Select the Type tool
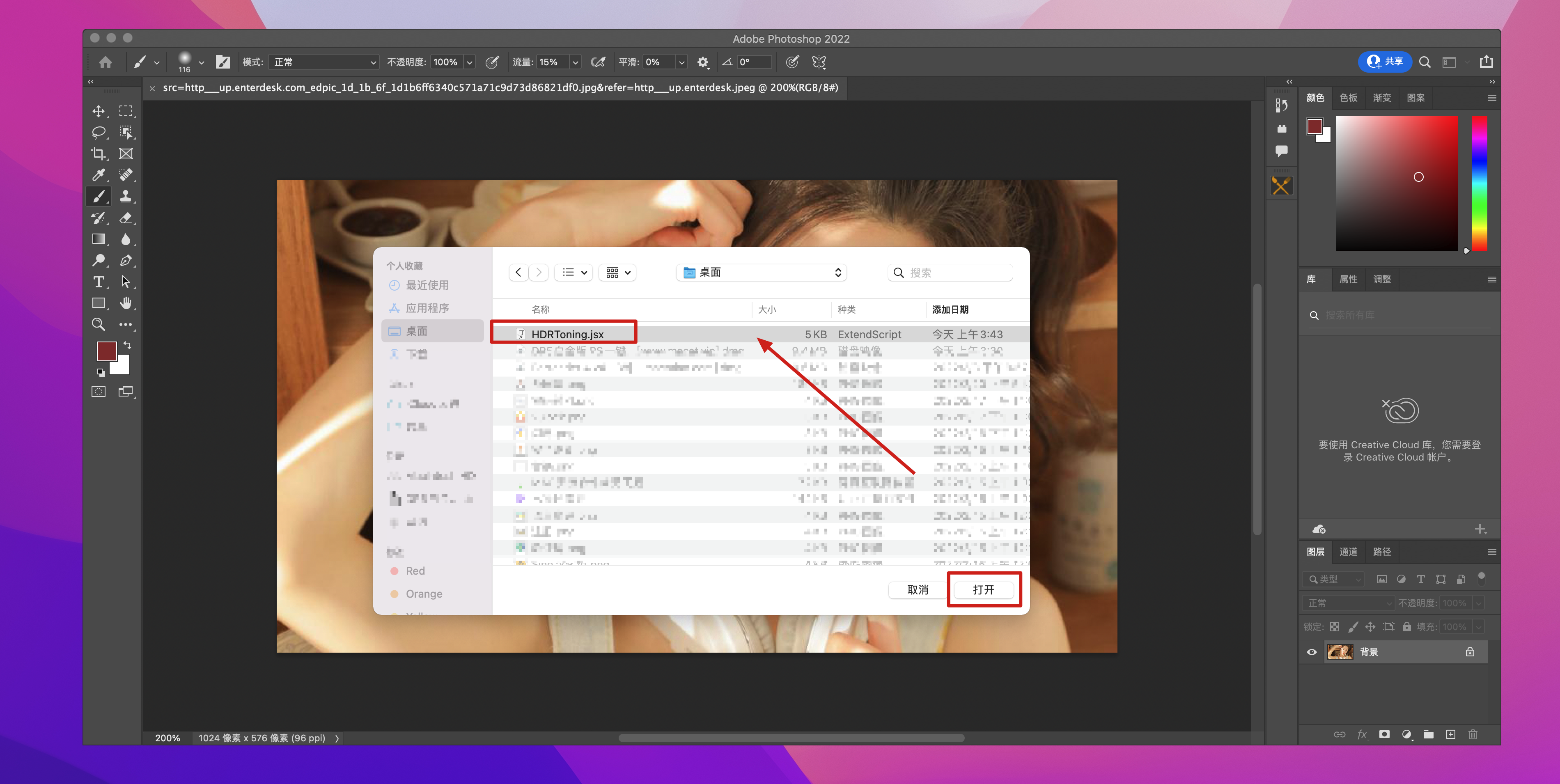Screen dimensions: 1560x784 tap(98, 282)
